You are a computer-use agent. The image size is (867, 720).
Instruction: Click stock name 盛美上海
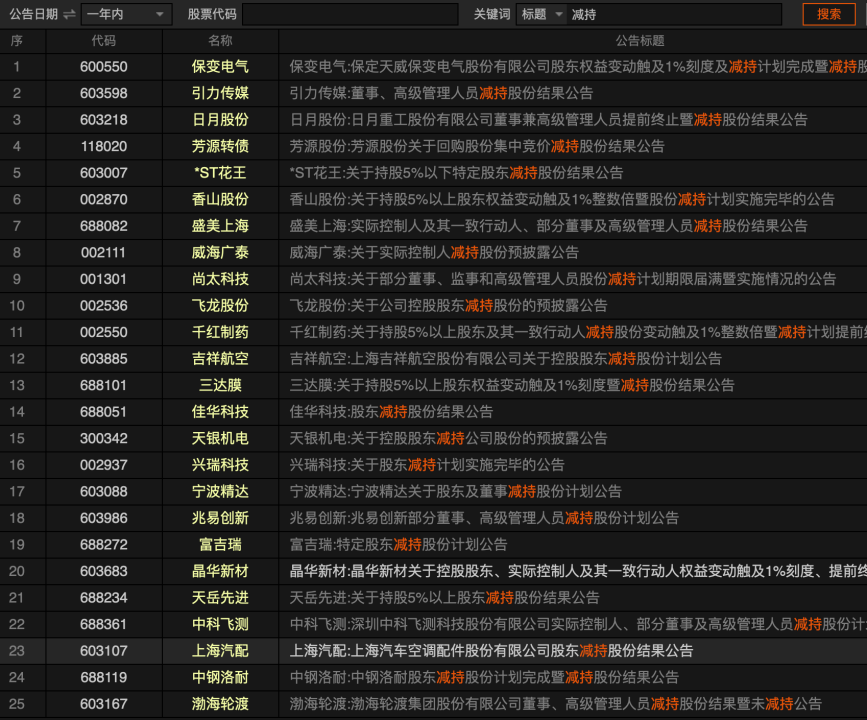tap(220, 226)
